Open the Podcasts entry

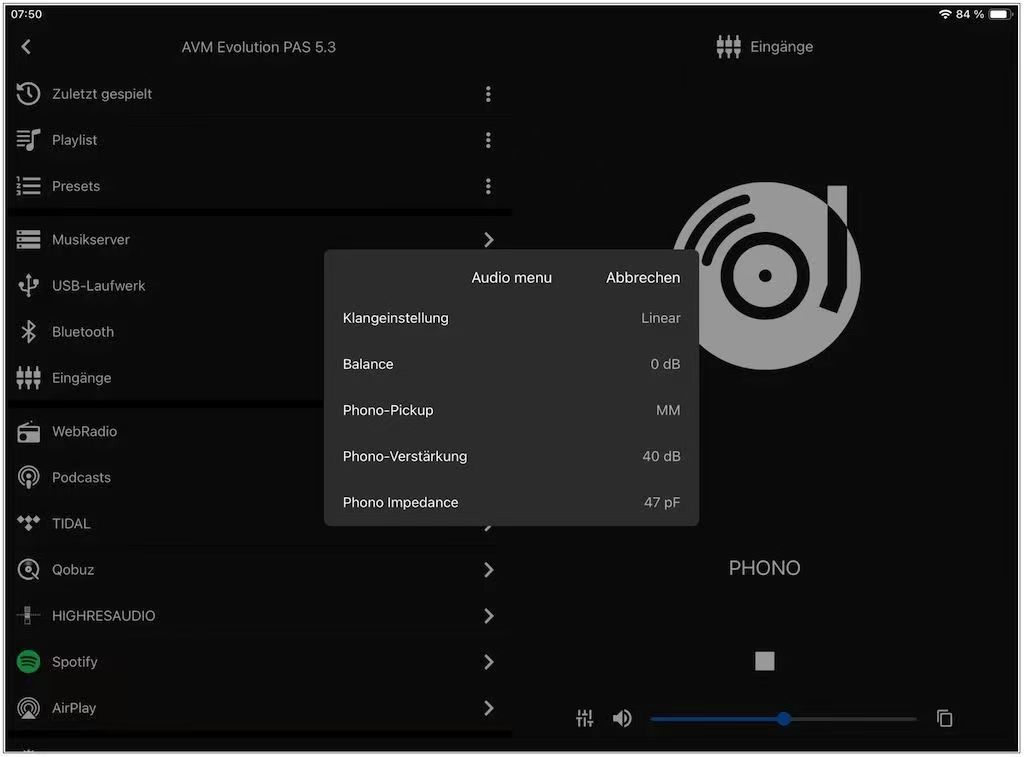pos(81,478)
